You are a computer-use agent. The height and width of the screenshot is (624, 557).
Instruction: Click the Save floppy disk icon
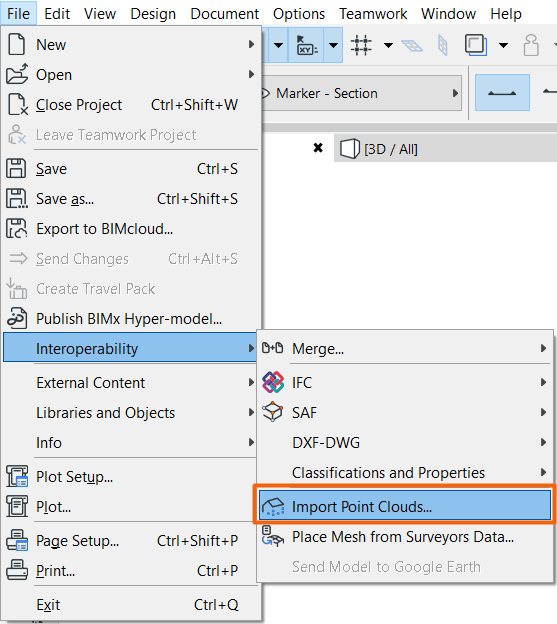pos(16,168)
